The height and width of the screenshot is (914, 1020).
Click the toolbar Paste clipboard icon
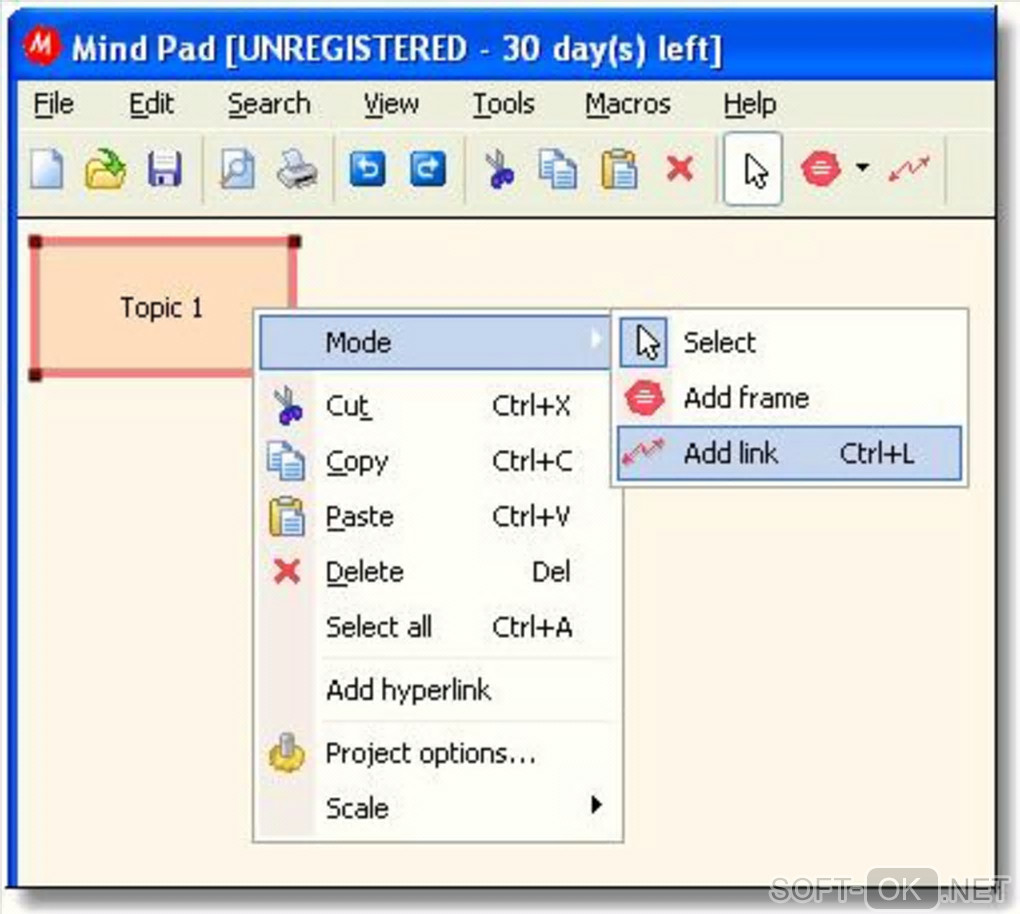point(619,169)
